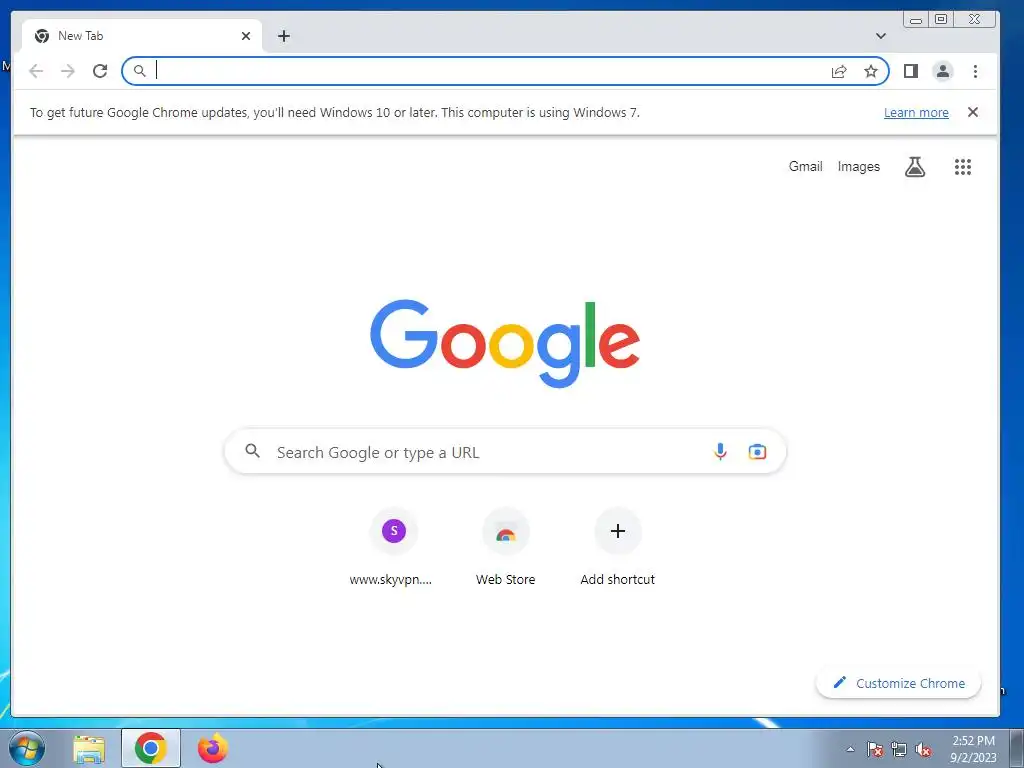Open the Gmail link
This screenshot has height=768, width=1024.
click(x=805, y=167)
